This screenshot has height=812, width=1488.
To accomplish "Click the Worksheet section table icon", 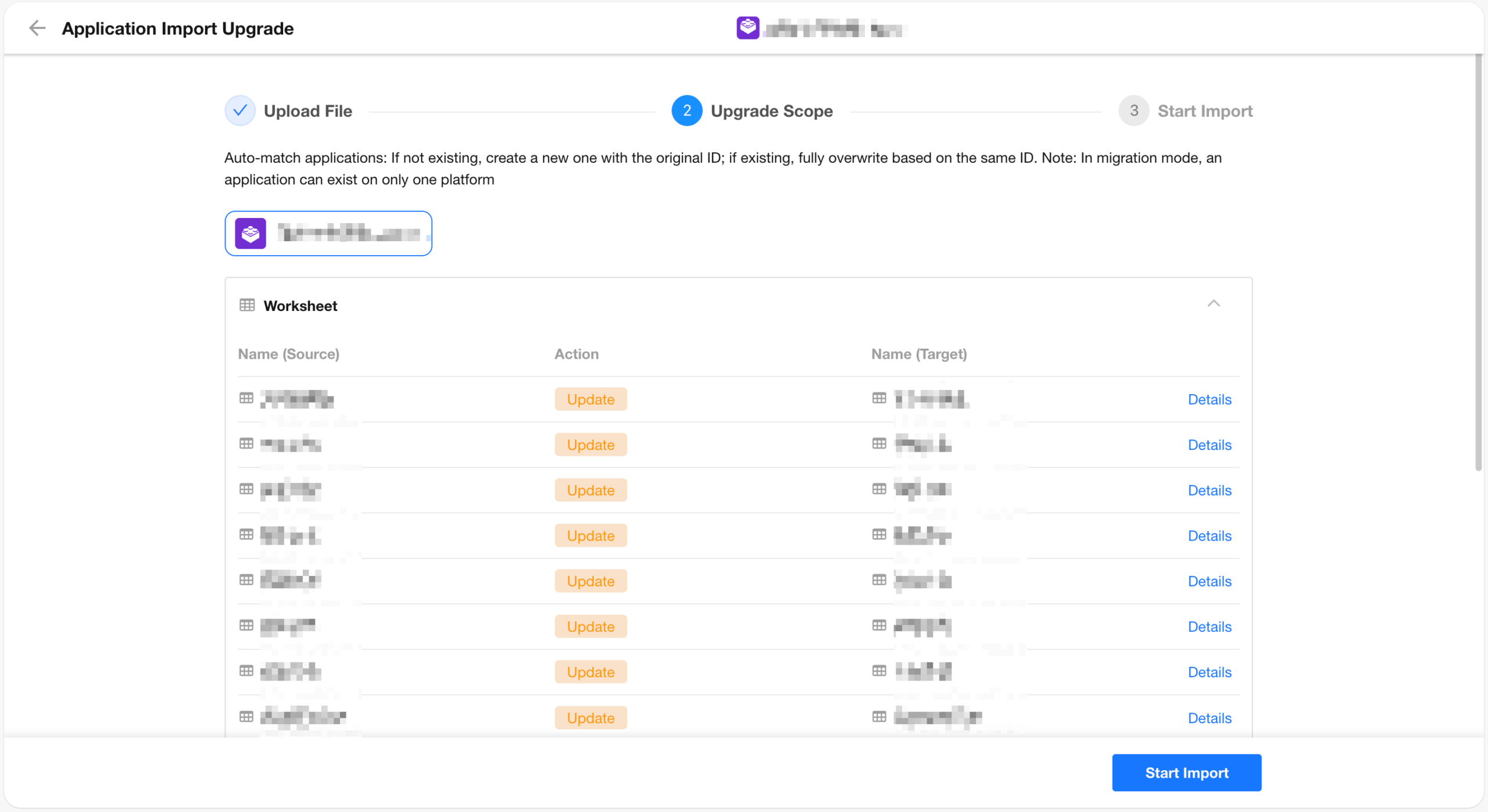I will [247, 305].
